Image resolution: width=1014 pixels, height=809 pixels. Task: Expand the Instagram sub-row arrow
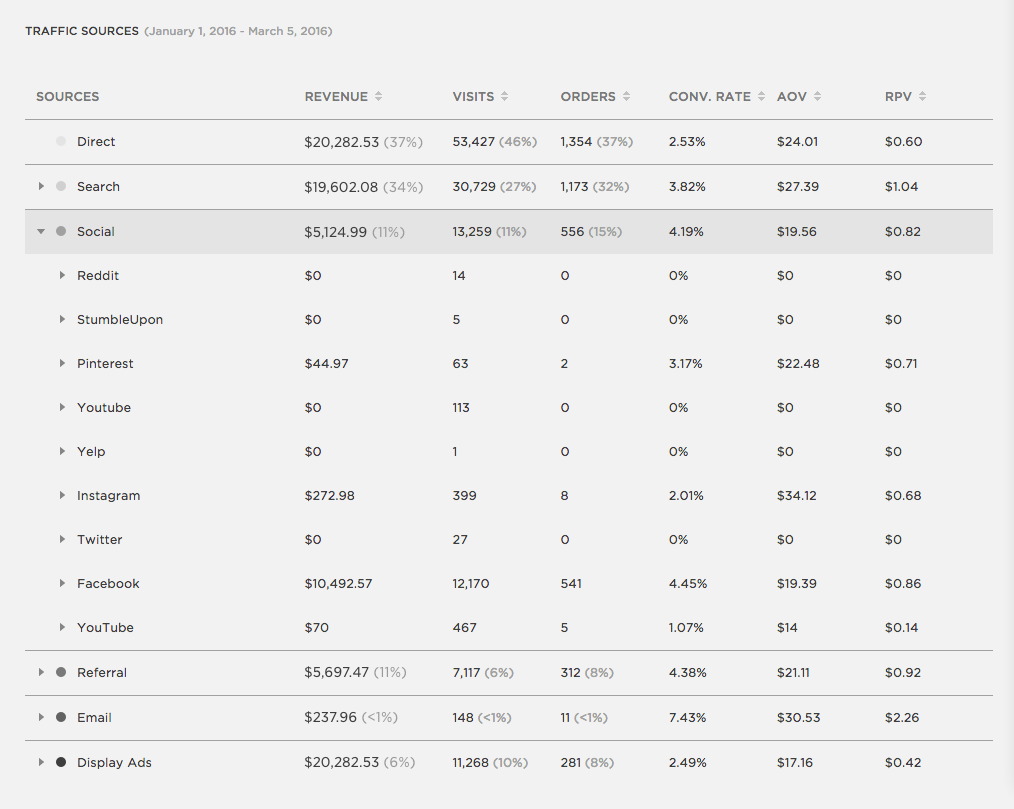click(x=62, y=495)
